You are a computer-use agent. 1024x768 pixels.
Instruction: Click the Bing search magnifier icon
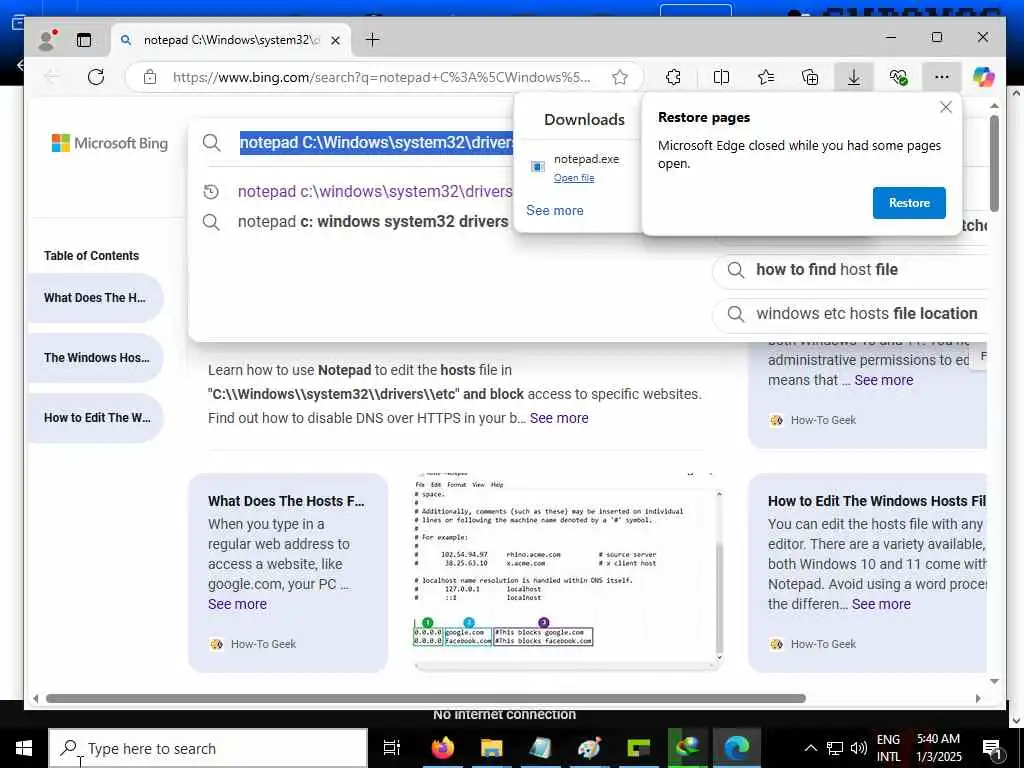[211, 142]
